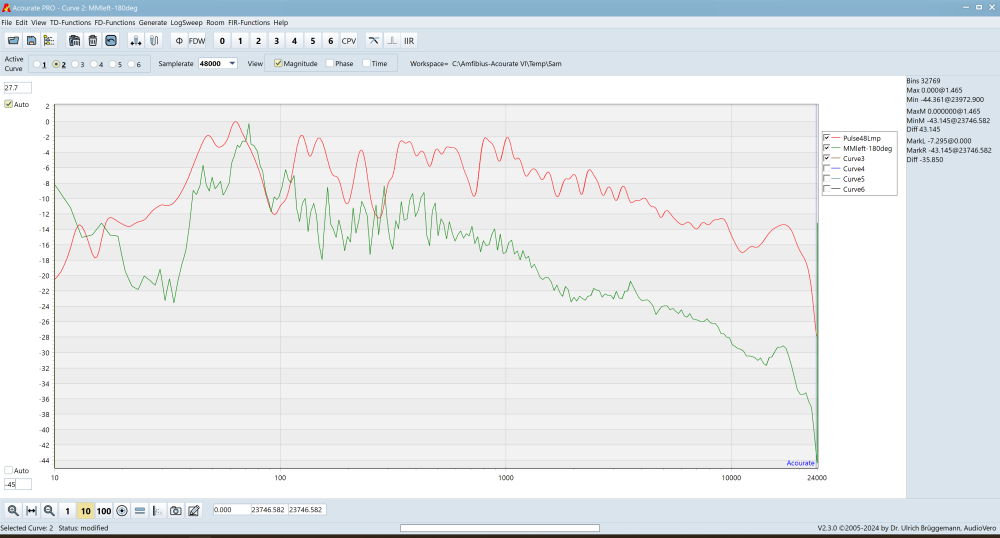Uncheck the Pulse48Lmp curve in legend
This screenshot has height=538, width=1000.
826,137
